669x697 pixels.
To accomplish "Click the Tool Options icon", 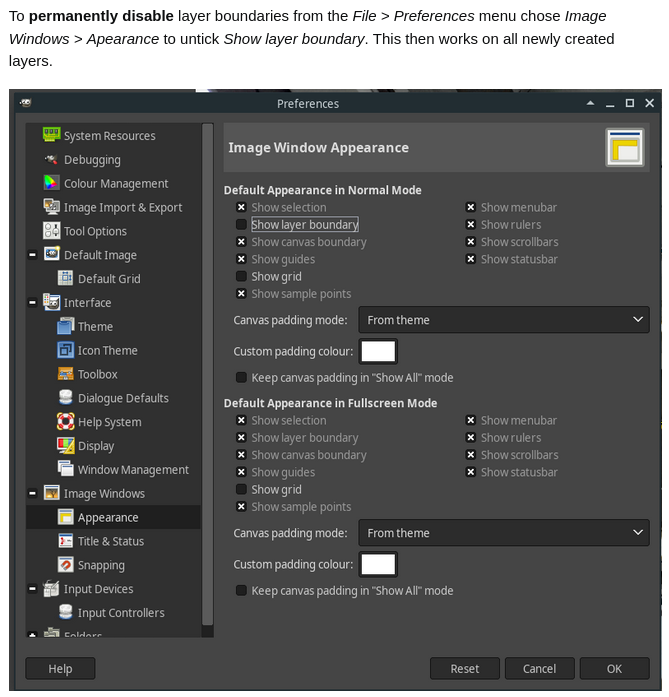I will coord(52,231).
